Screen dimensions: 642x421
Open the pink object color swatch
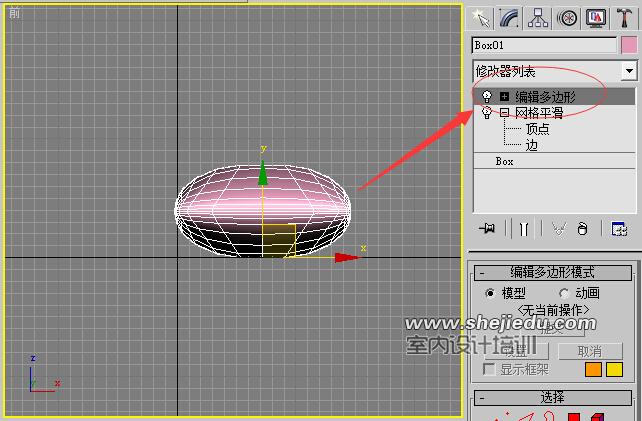tap(629, 45)
